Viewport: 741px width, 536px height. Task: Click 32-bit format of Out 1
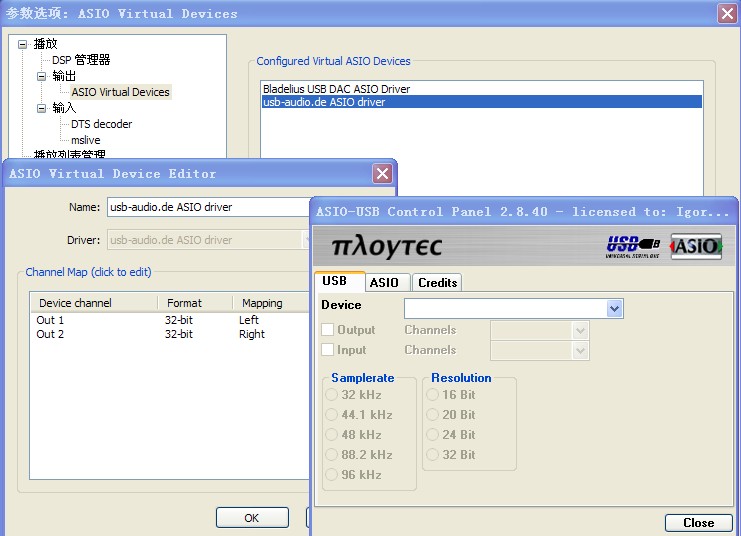(179, 320)
